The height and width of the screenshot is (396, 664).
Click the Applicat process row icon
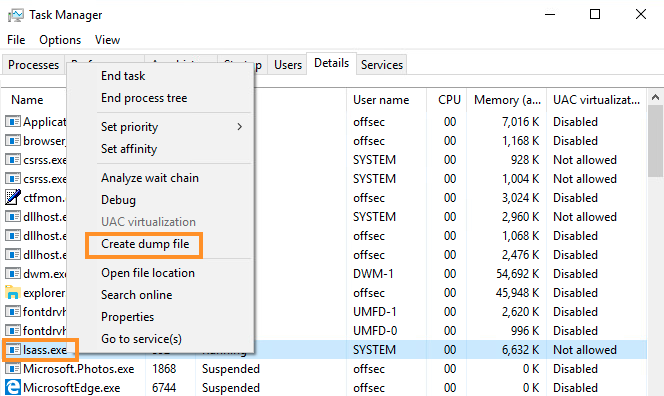13,122
